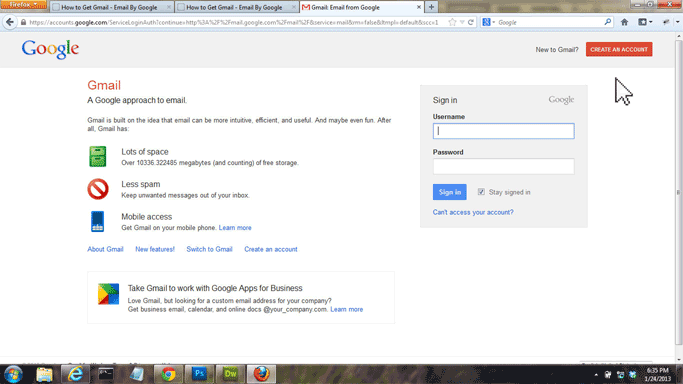683x384 pixels.
Task: Show hidden system tray icons
Action: click(596, 375)
